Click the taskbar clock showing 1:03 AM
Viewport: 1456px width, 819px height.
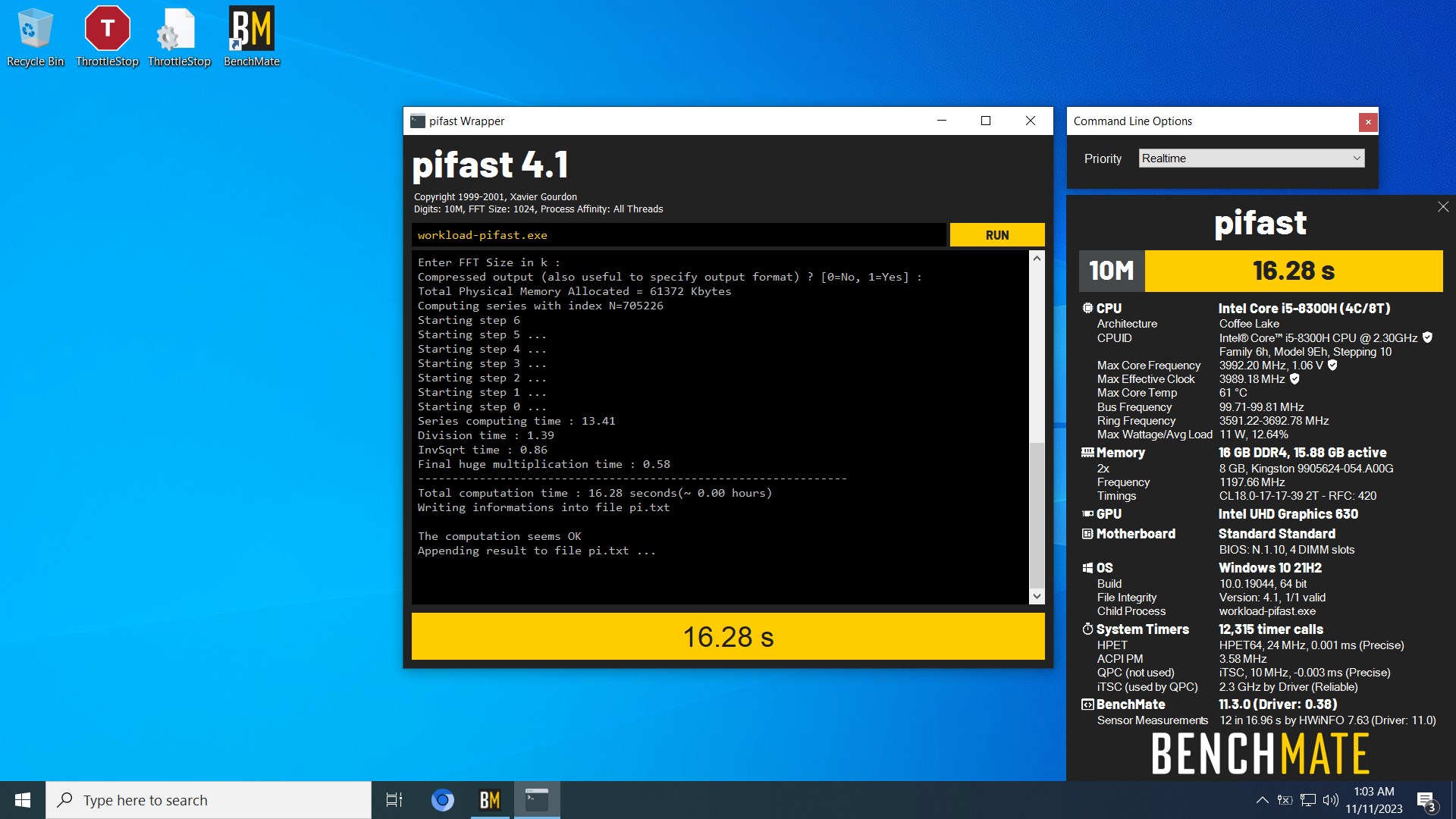[1374, 800]
